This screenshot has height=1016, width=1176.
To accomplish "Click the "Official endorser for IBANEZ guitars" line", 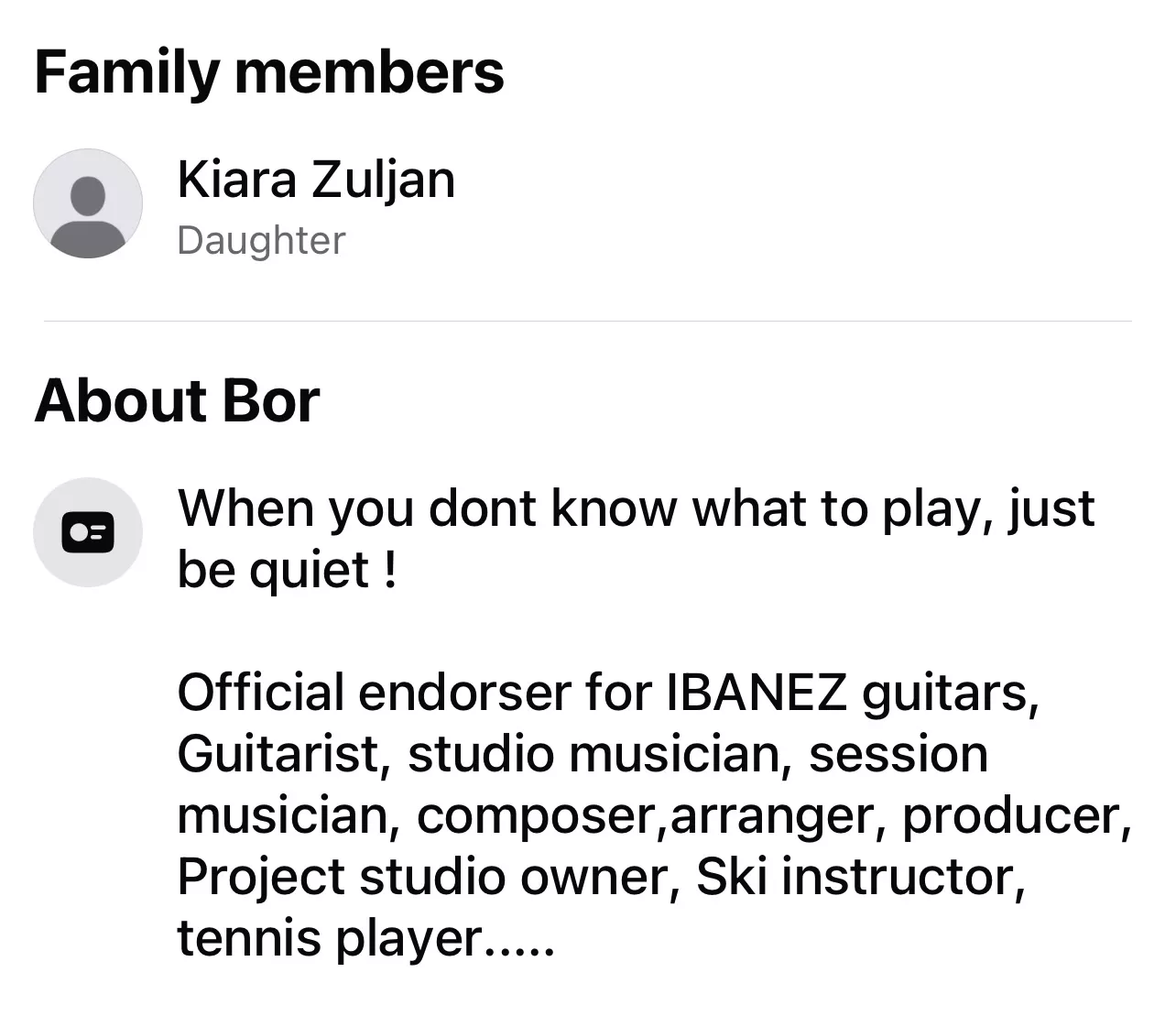I will click(608, 692).
